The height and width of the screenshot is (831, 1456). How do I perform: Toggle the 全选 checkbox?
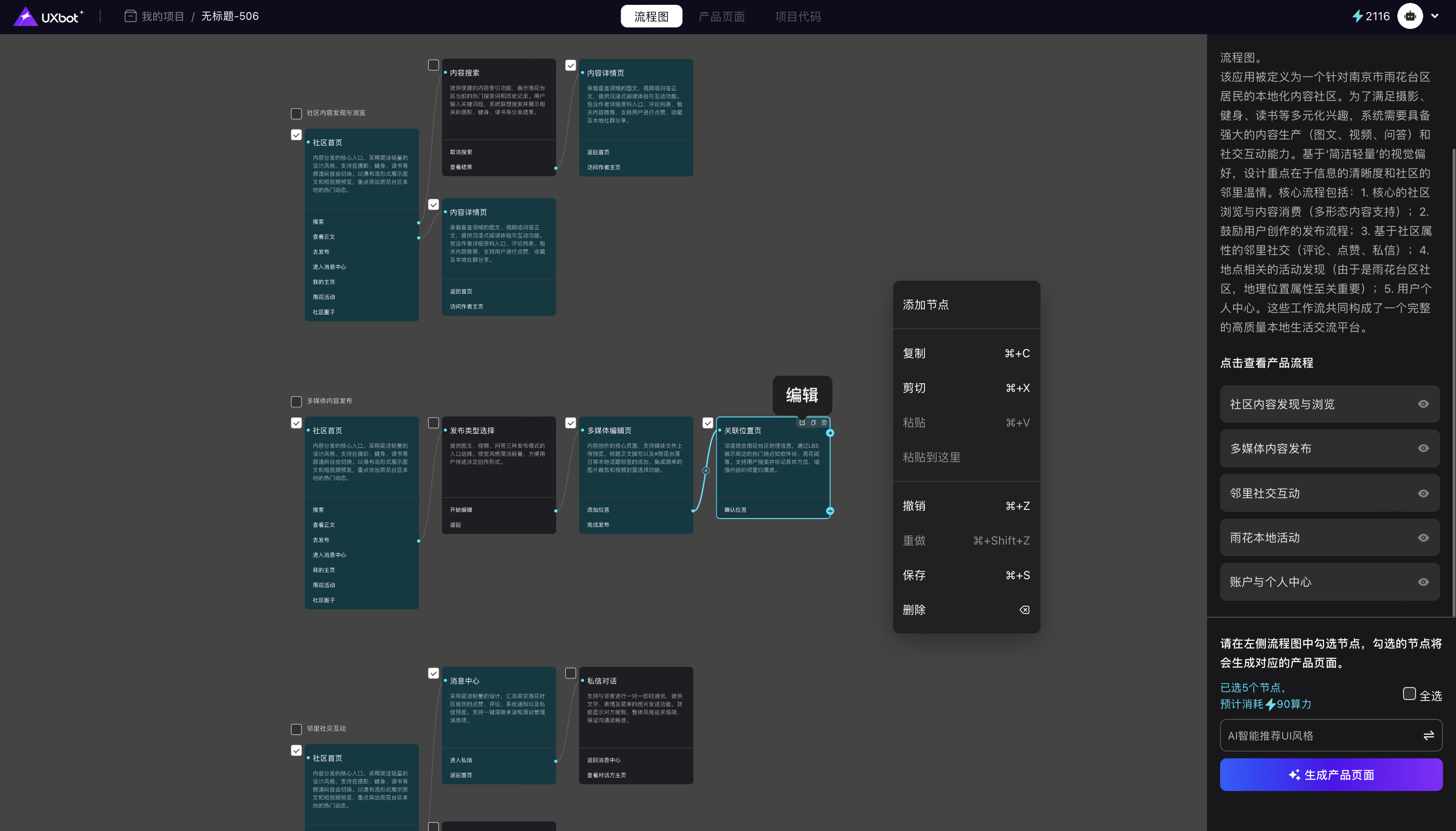(x=1409, y=694)
